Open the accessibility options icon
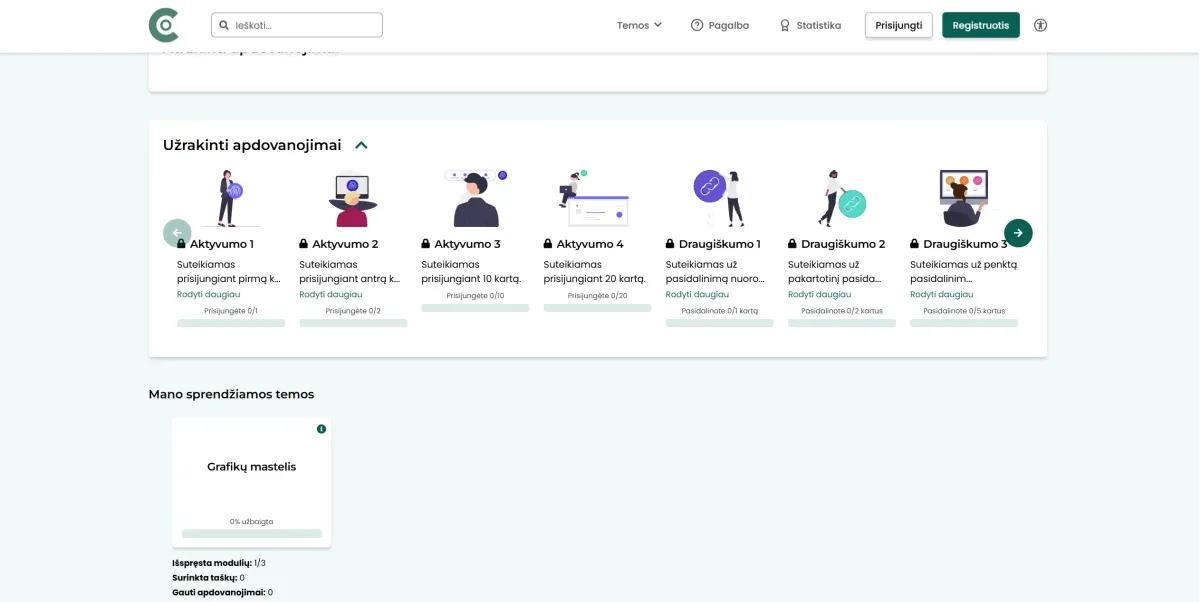This screenshot has width=1200, height=602. click(x=1040, y=25)
